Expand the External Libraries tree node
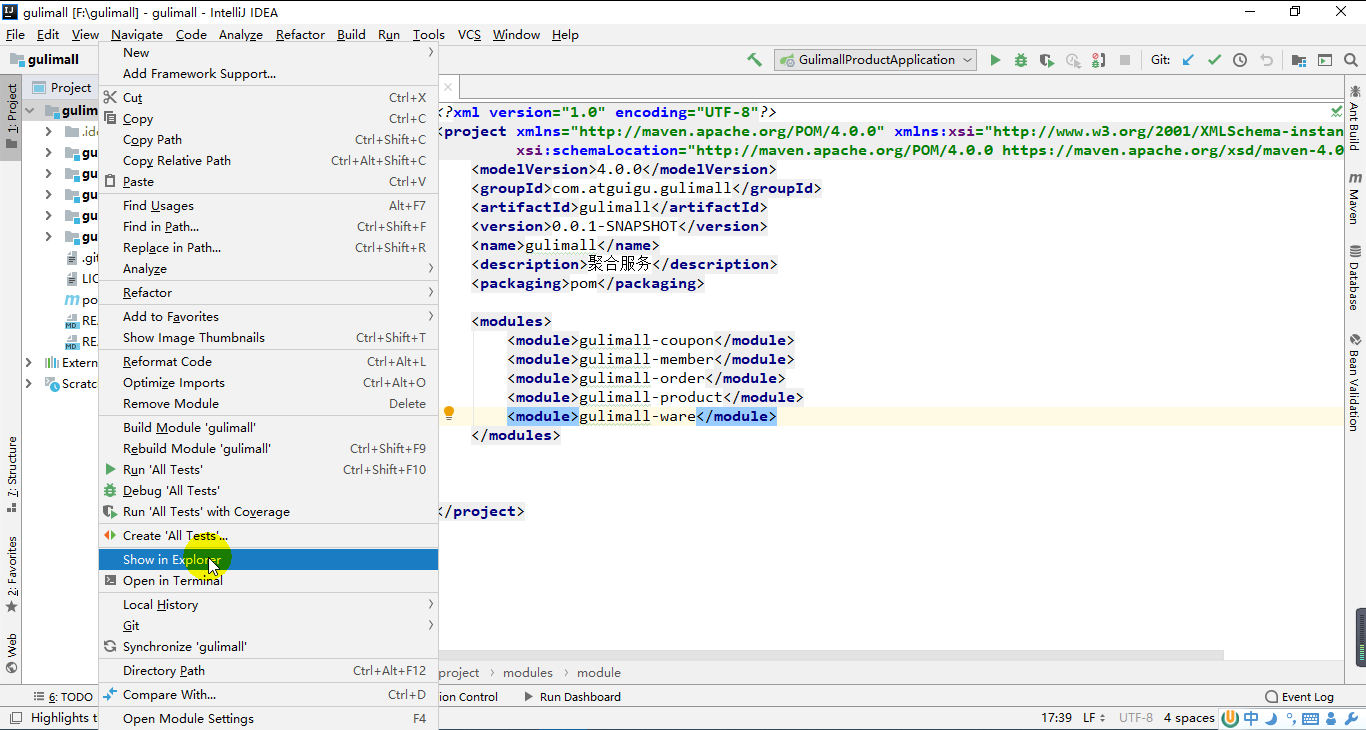The width and height of the screenshot is (1366, 730). (29, 363)
